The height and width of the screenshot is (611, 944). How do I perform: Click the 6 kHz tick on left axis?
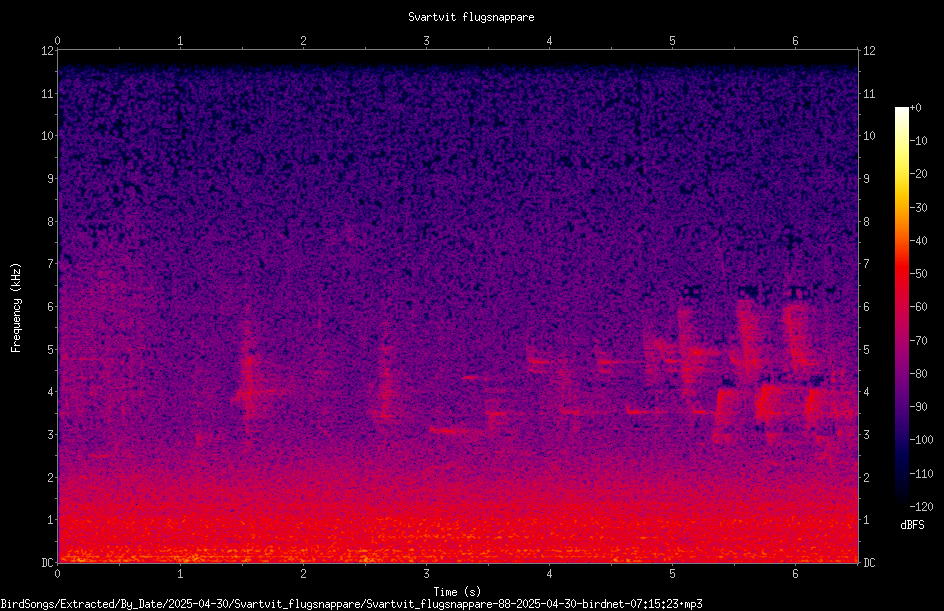click(48, 306)
